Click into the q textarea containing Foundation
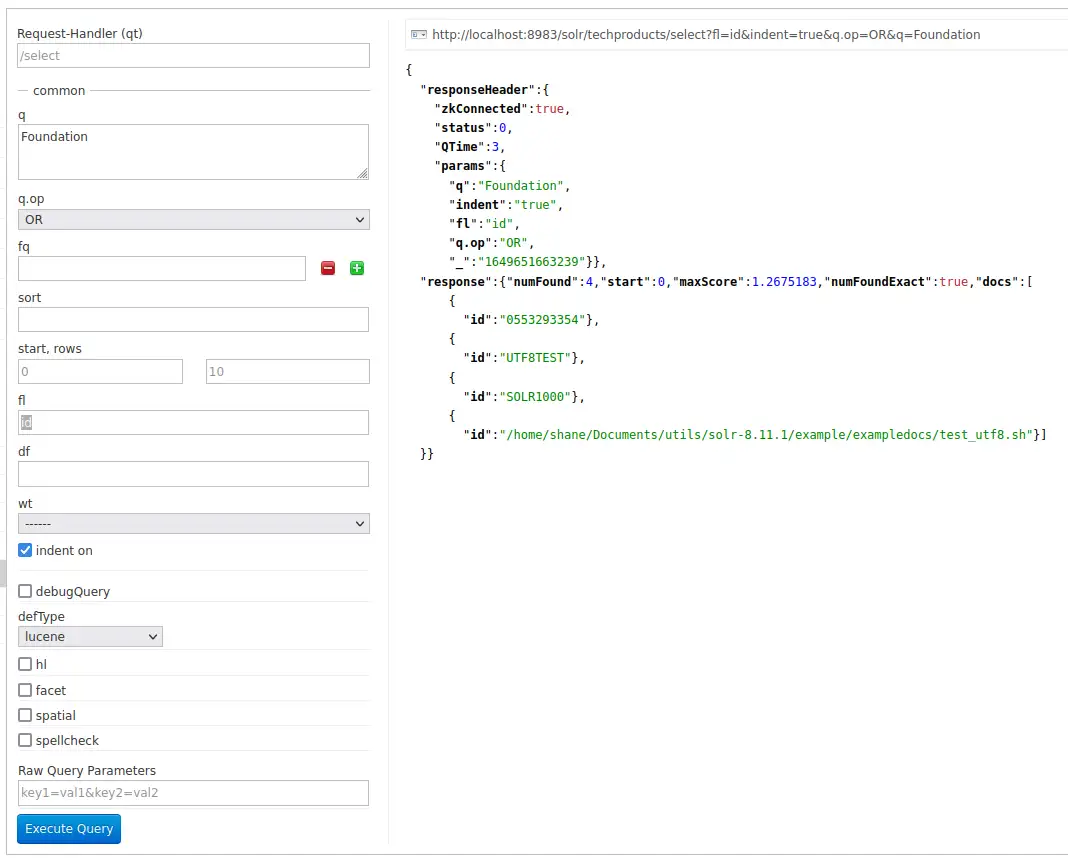 point(193,152)
